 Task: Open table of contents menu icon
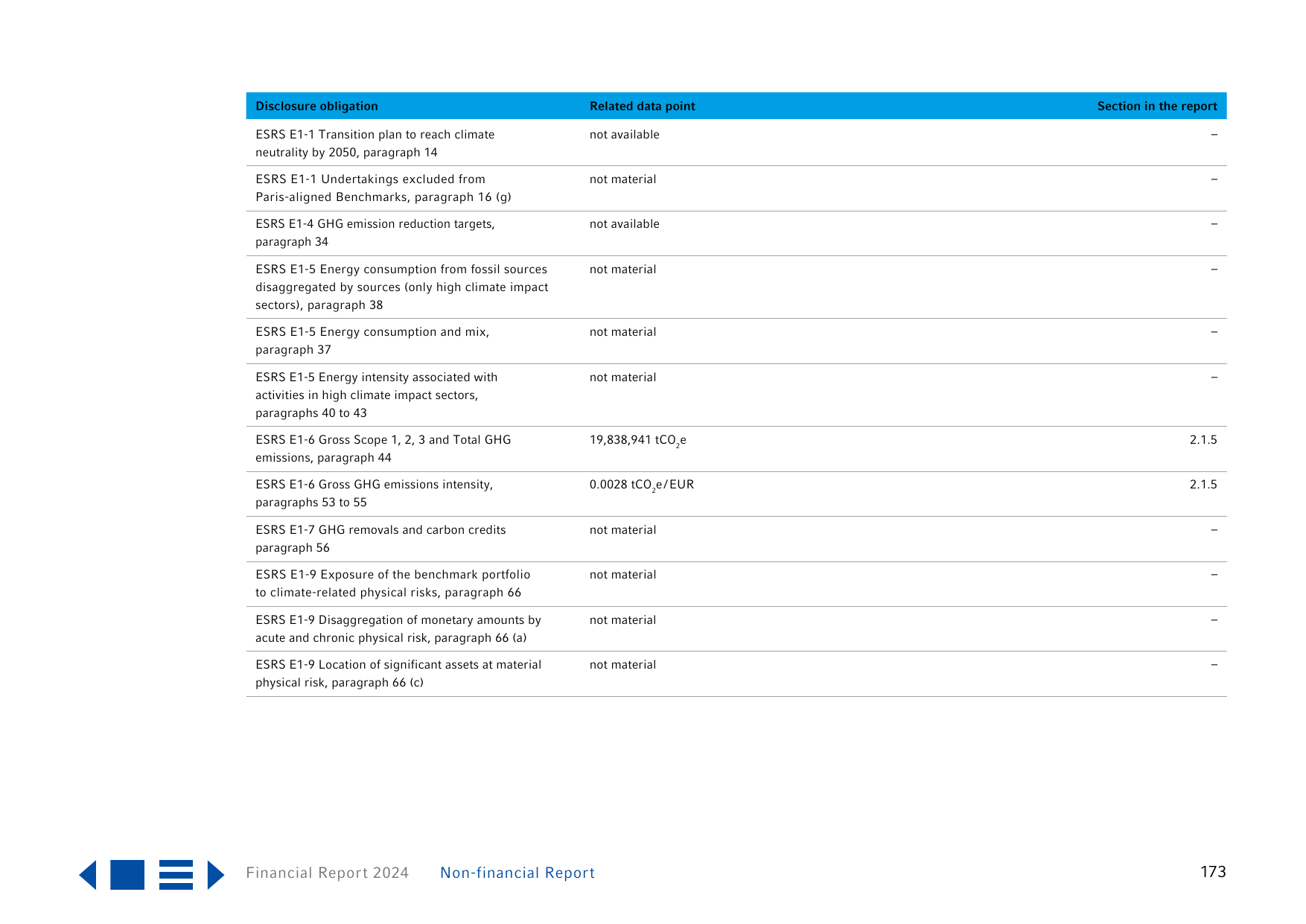pyautogui.click(x=176, y=875)
